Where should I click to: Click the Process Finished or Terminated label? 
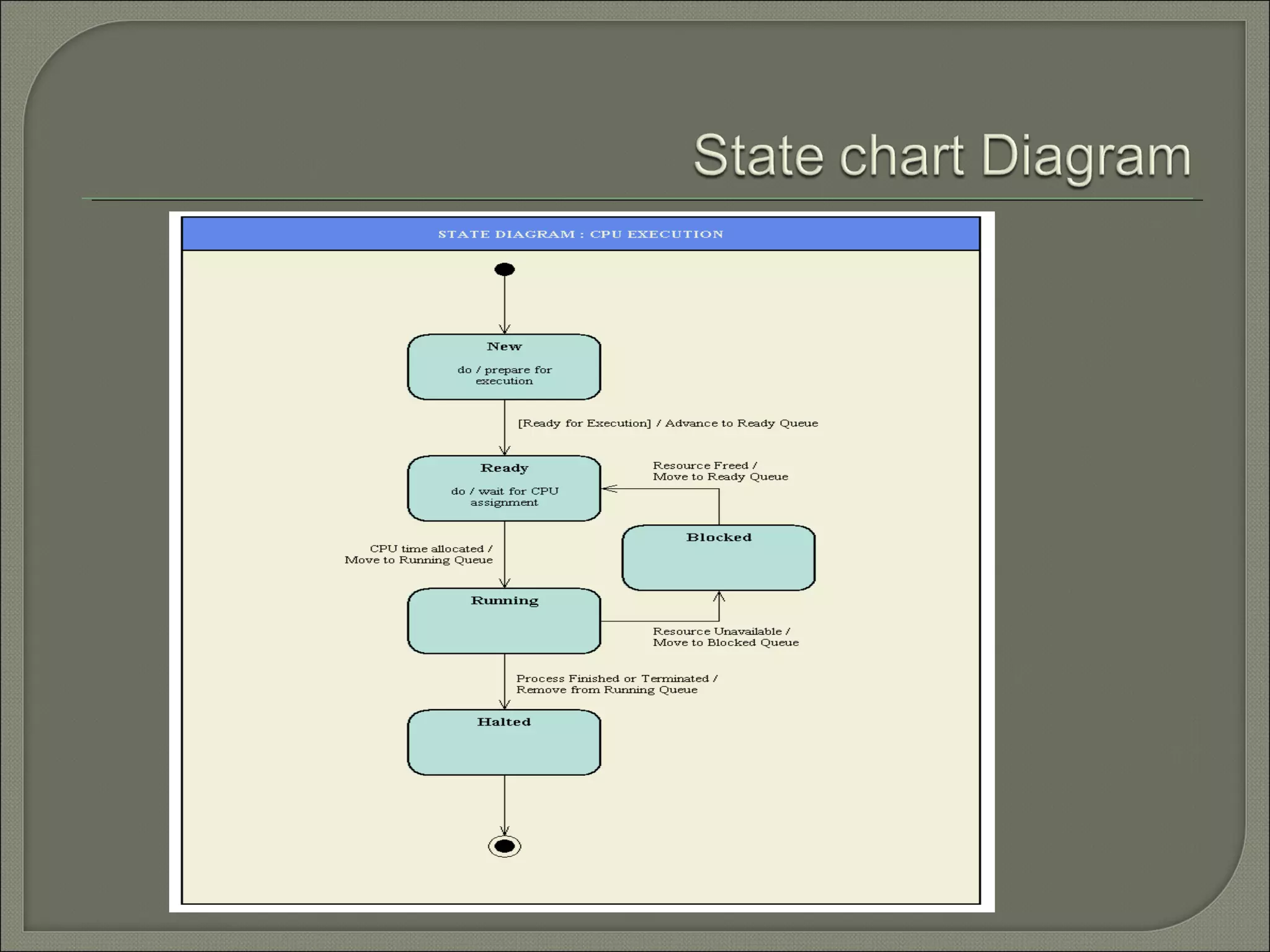[x=616, y=684]
